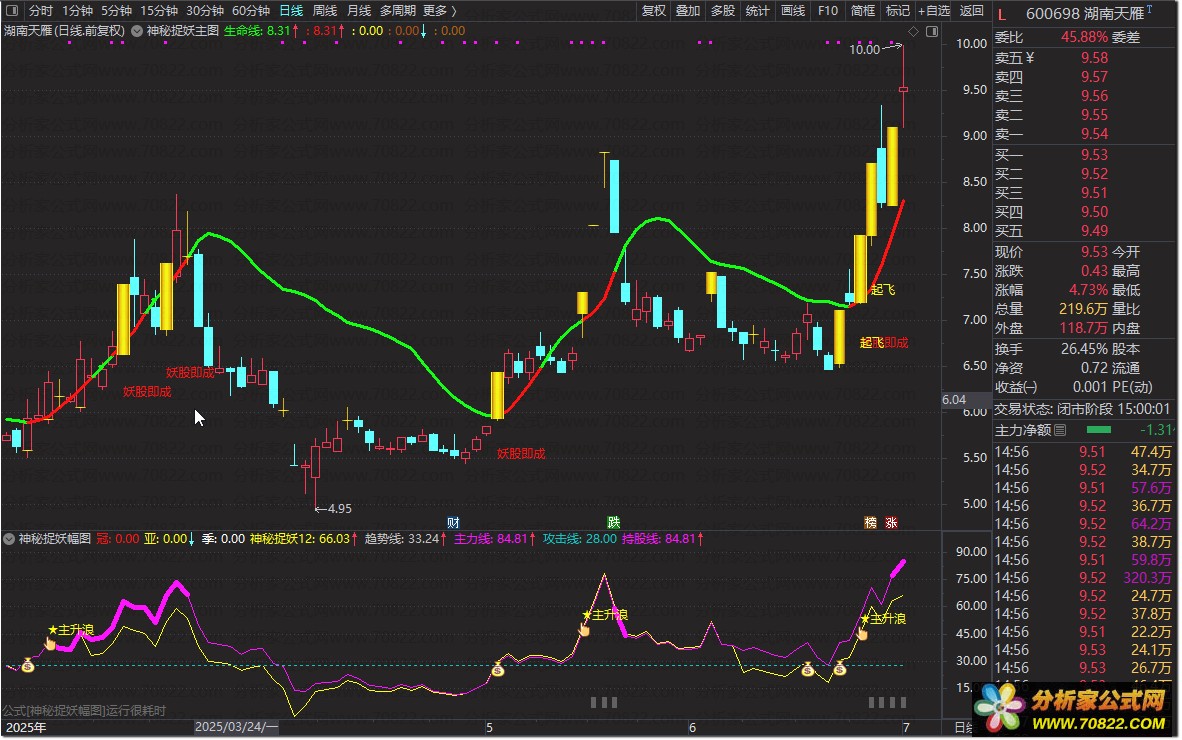Screen dimensions: 1182x740
Task: Click rightmost 主升浪 signal label
Action: [883, 619]
